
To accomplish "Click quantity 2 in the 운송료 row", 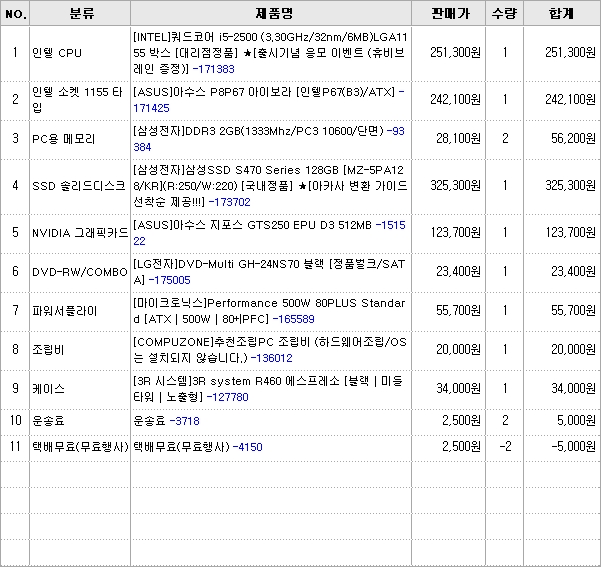I will [x=505, y=421].
